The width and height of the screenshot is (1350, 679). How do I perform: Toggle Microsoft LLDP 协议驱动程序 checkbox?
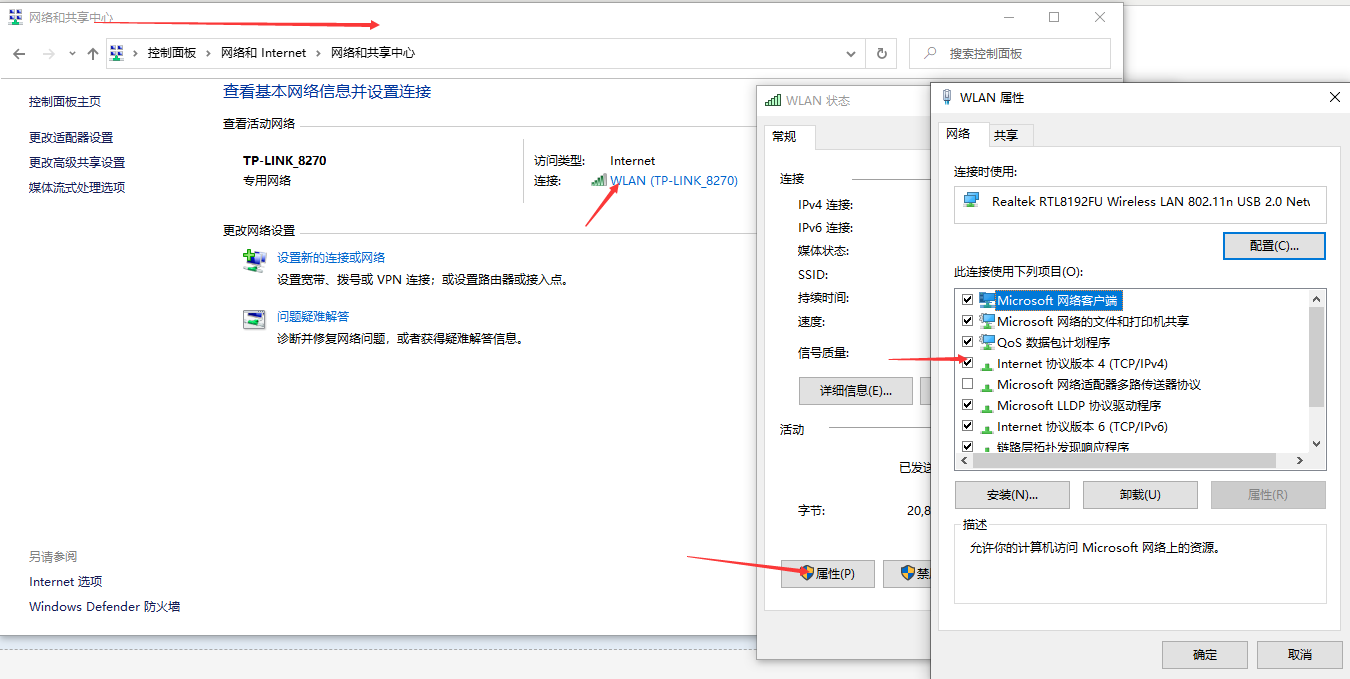(x=967, y=405)
